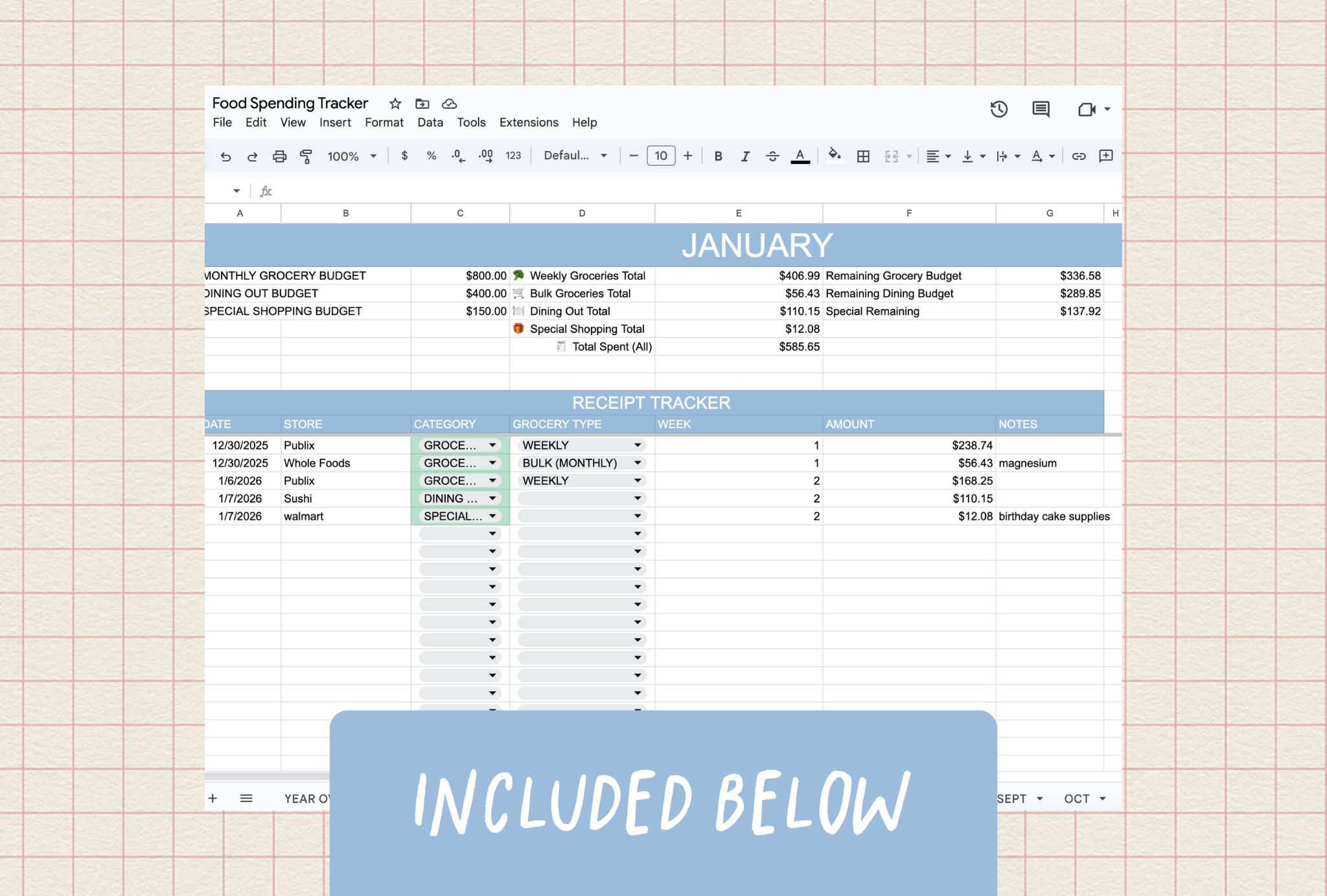Open the fill color bucket
Screen dimensions: 1327x896
835,155
